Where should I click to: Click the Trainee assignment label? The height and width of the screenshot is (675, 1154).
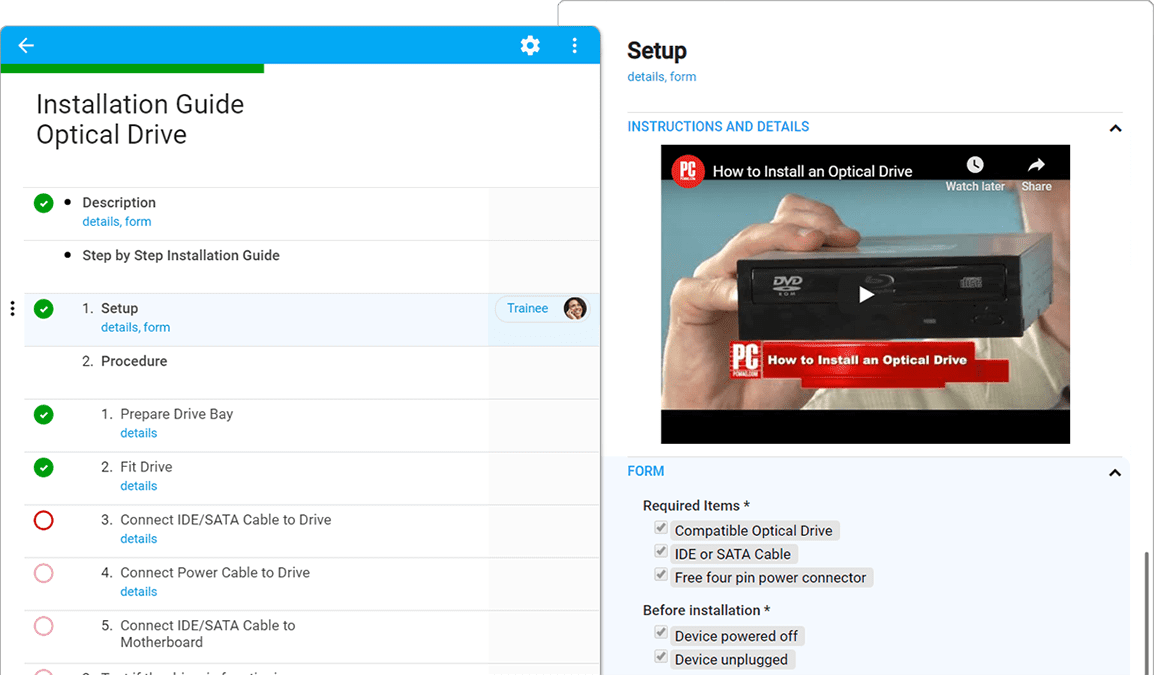[x=527, y=308]
